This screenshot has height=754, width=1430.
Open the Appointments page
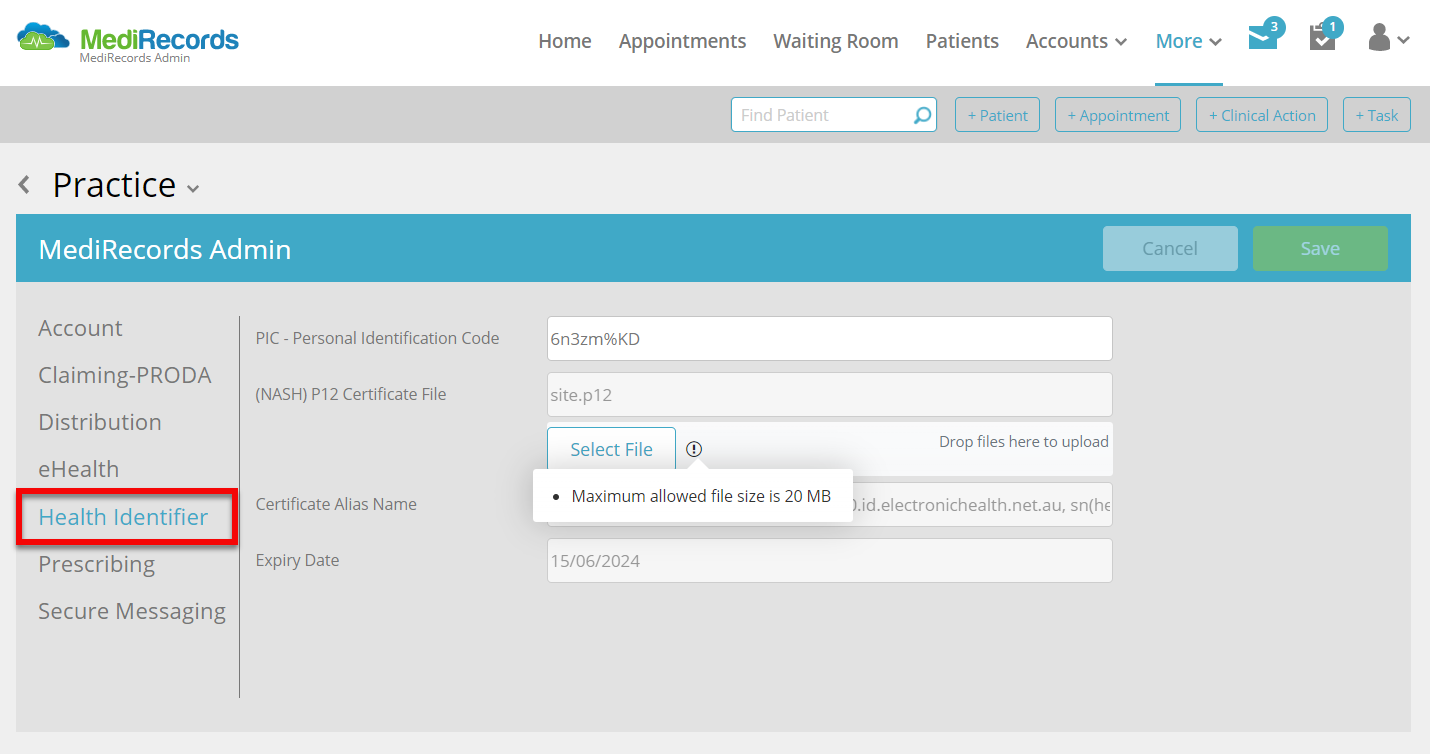682,41
